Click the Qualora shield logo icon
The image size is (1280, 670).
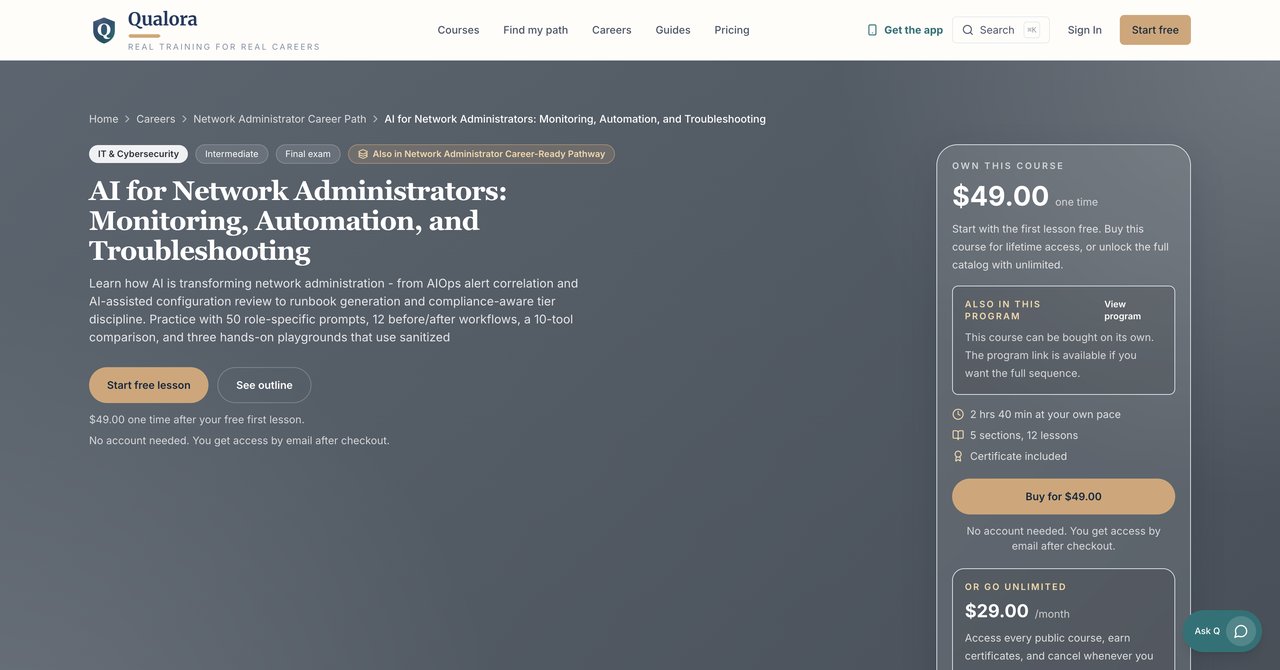[104, 30]
